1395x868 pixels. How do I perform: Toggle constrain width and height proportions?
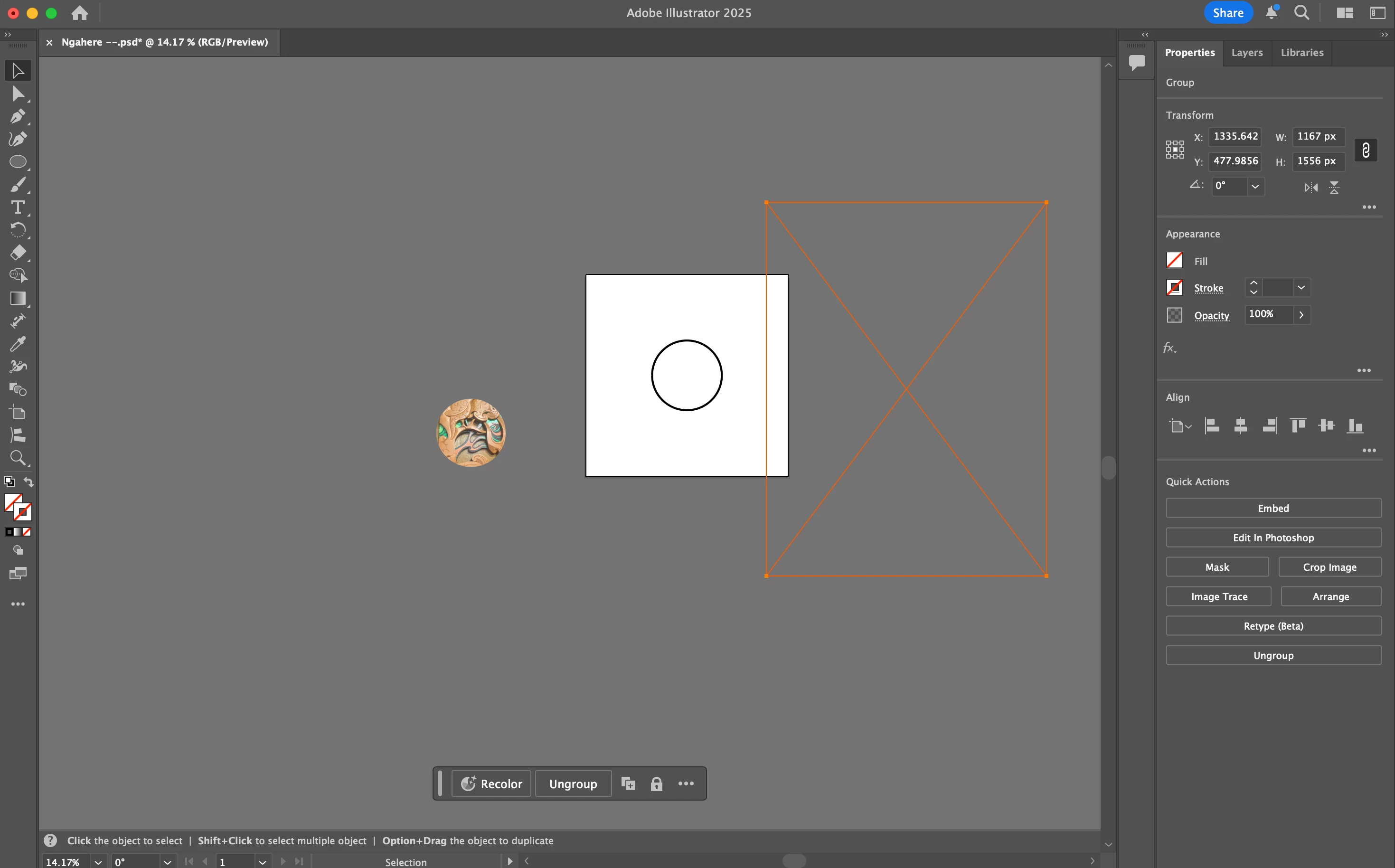click(1365, 150)
